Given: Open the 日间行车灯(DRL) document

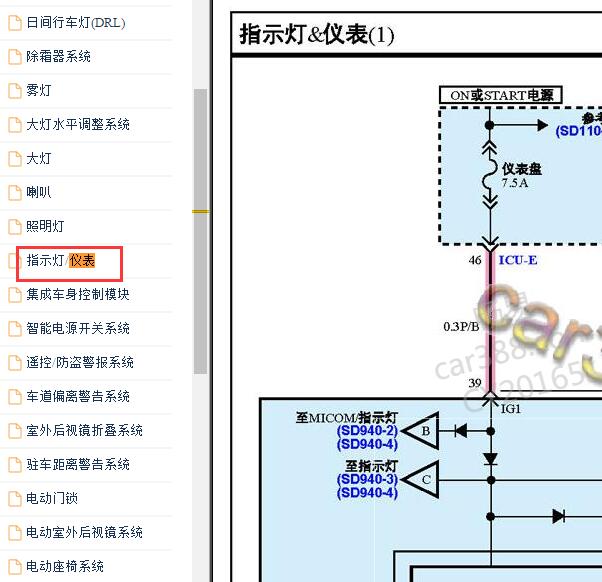Looking at the screenshot, I should (x=76, y=23).
